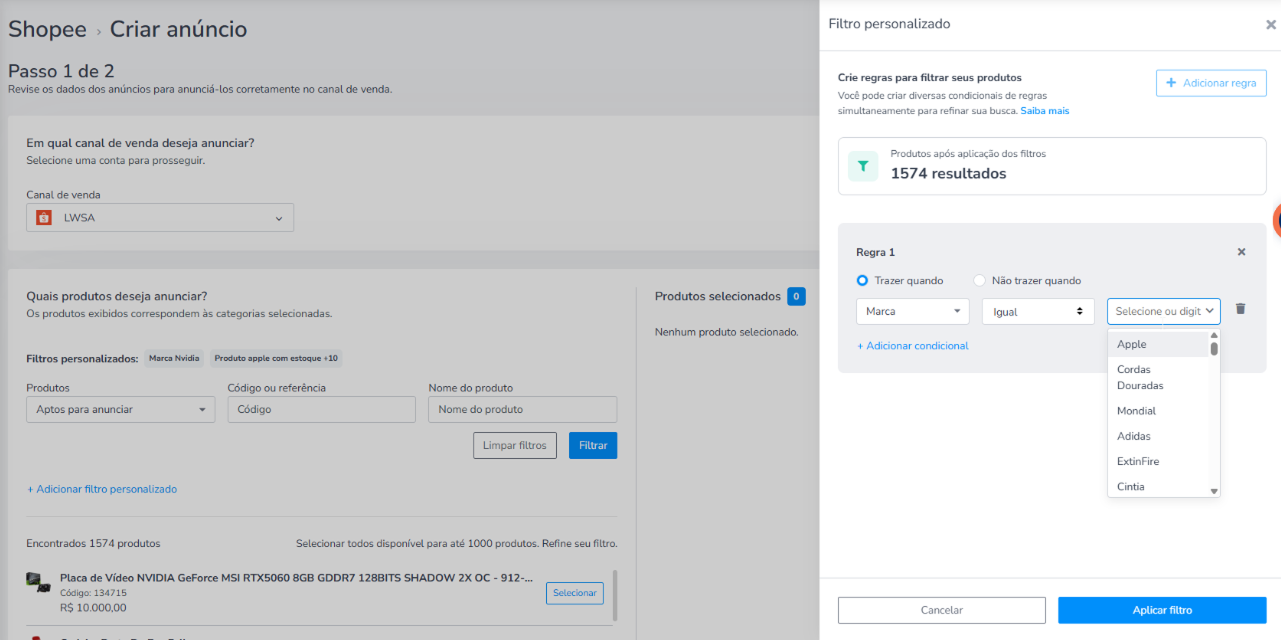Remove Regra 1 with its X icon
1281x640 pixels.
tap(1241, 252)
